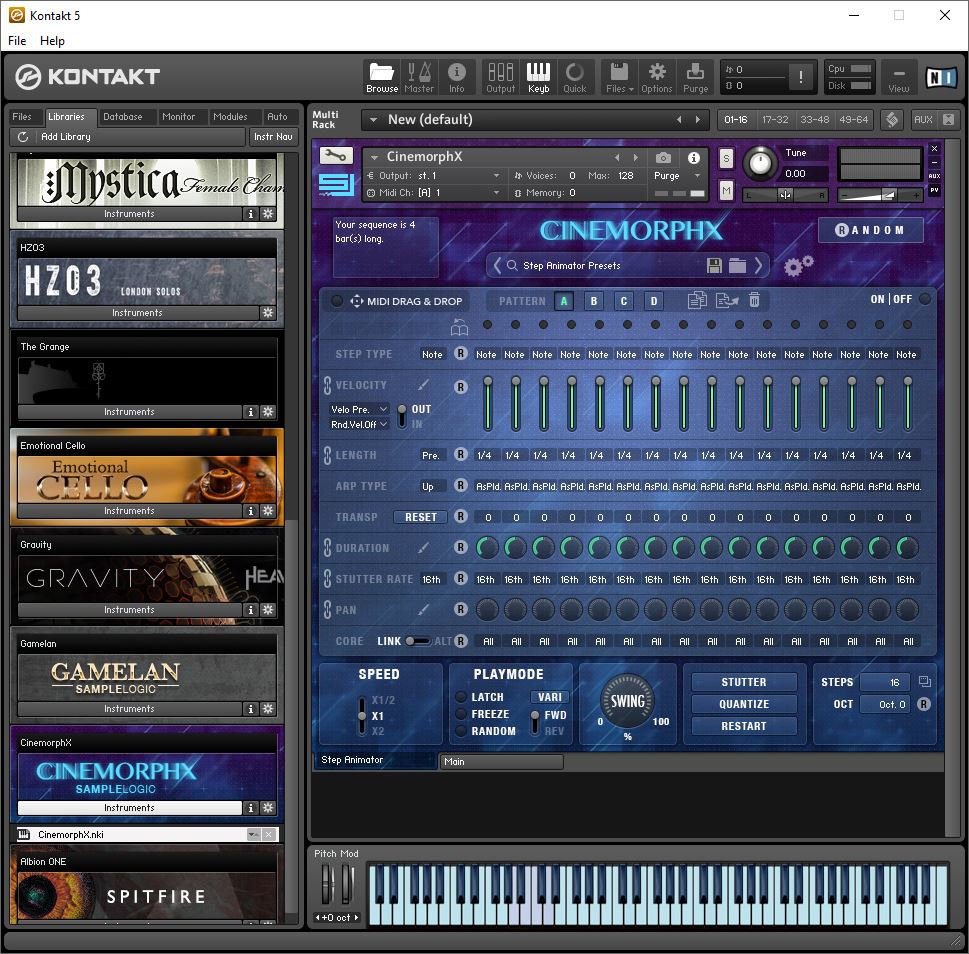
Task: Go to next Step Animator preset arrow
Action: pyautogui.click(x=760, y=266)
